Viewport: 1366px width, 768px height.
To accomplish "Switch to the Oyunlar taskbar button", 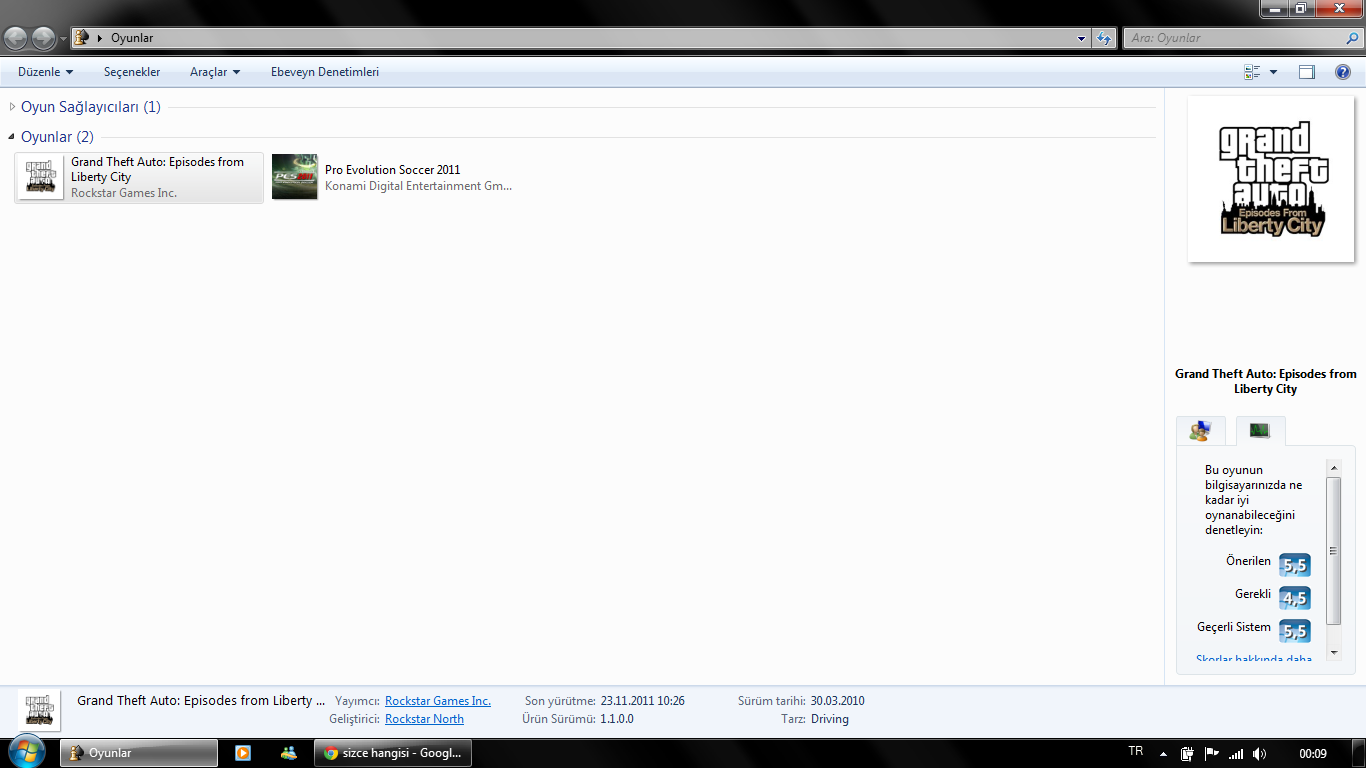I will coord(139,753).
